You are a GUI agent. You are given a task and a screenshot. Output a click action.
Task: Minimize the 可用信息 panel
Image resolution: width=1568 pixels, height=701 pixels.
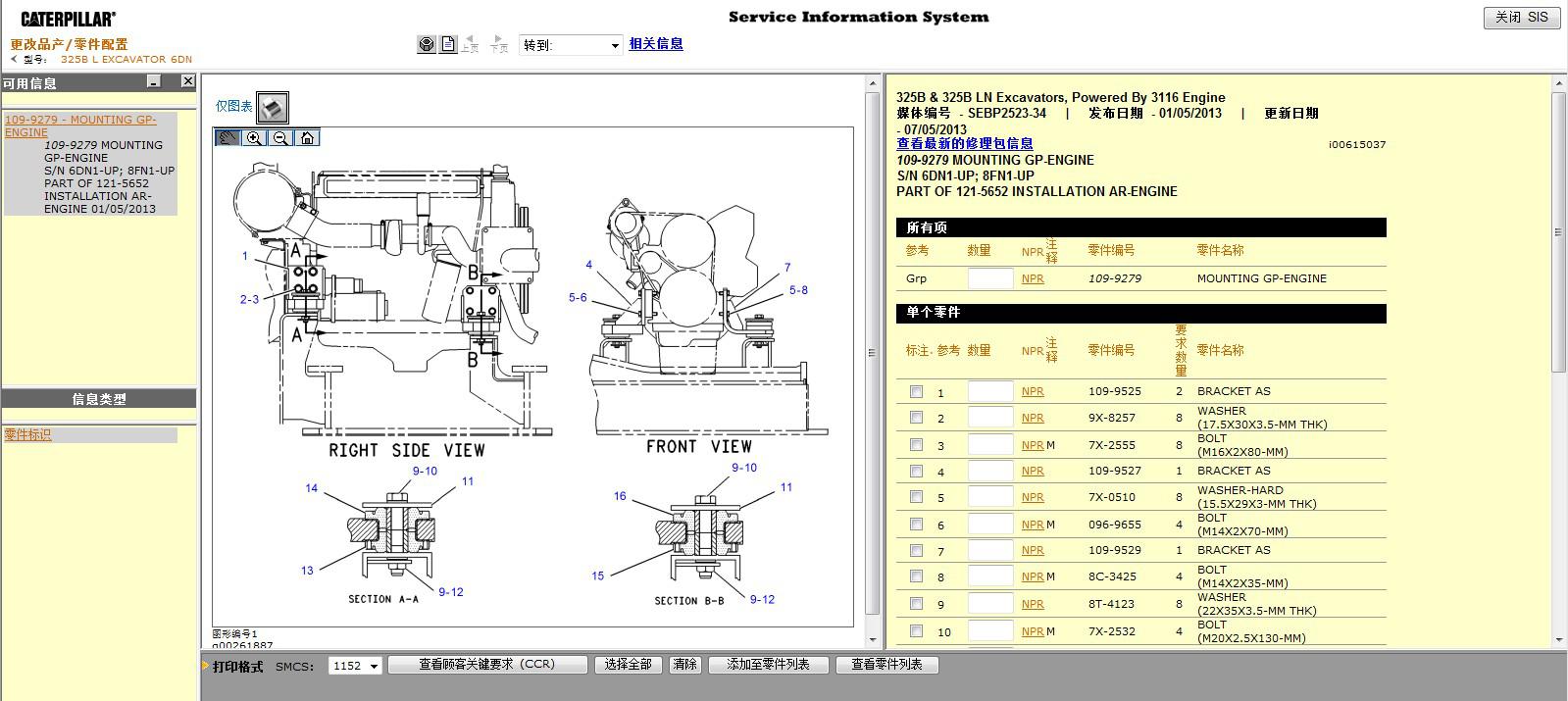(154, 82)
